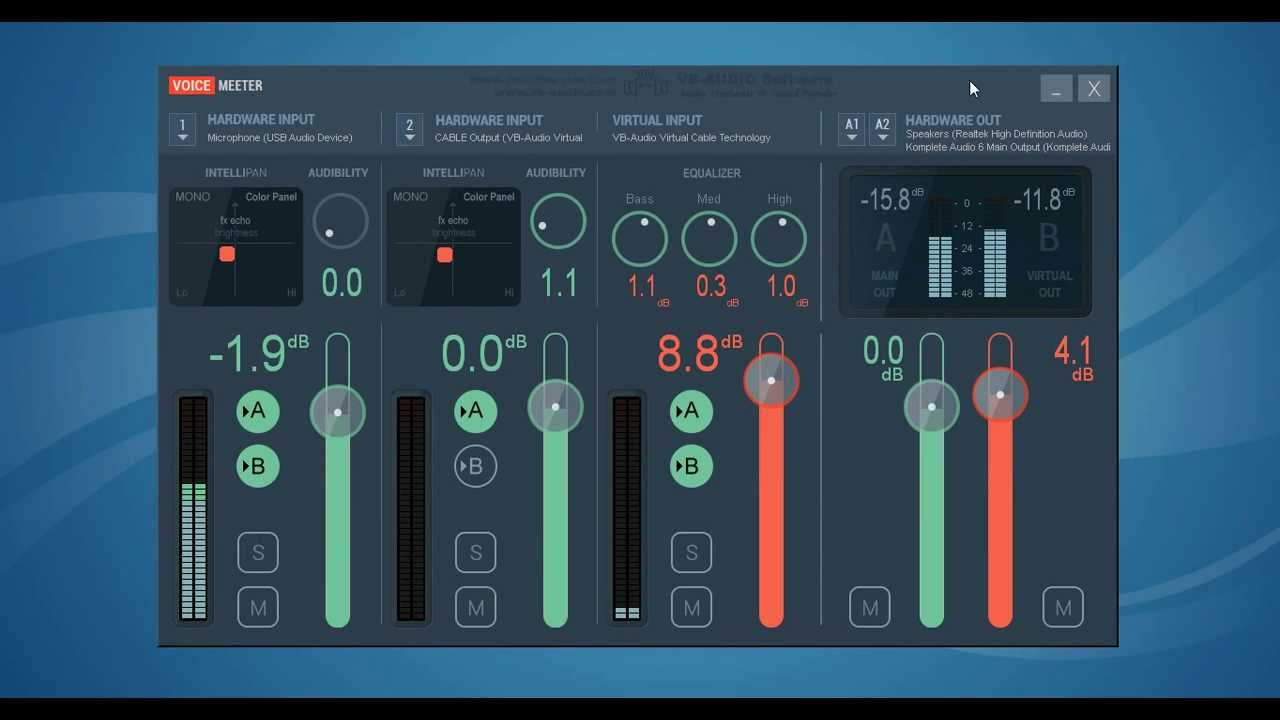The height and width of the screenshot is (720, 1280).
Task: Solo the Virtual Input strip
Action: point(691,552)
